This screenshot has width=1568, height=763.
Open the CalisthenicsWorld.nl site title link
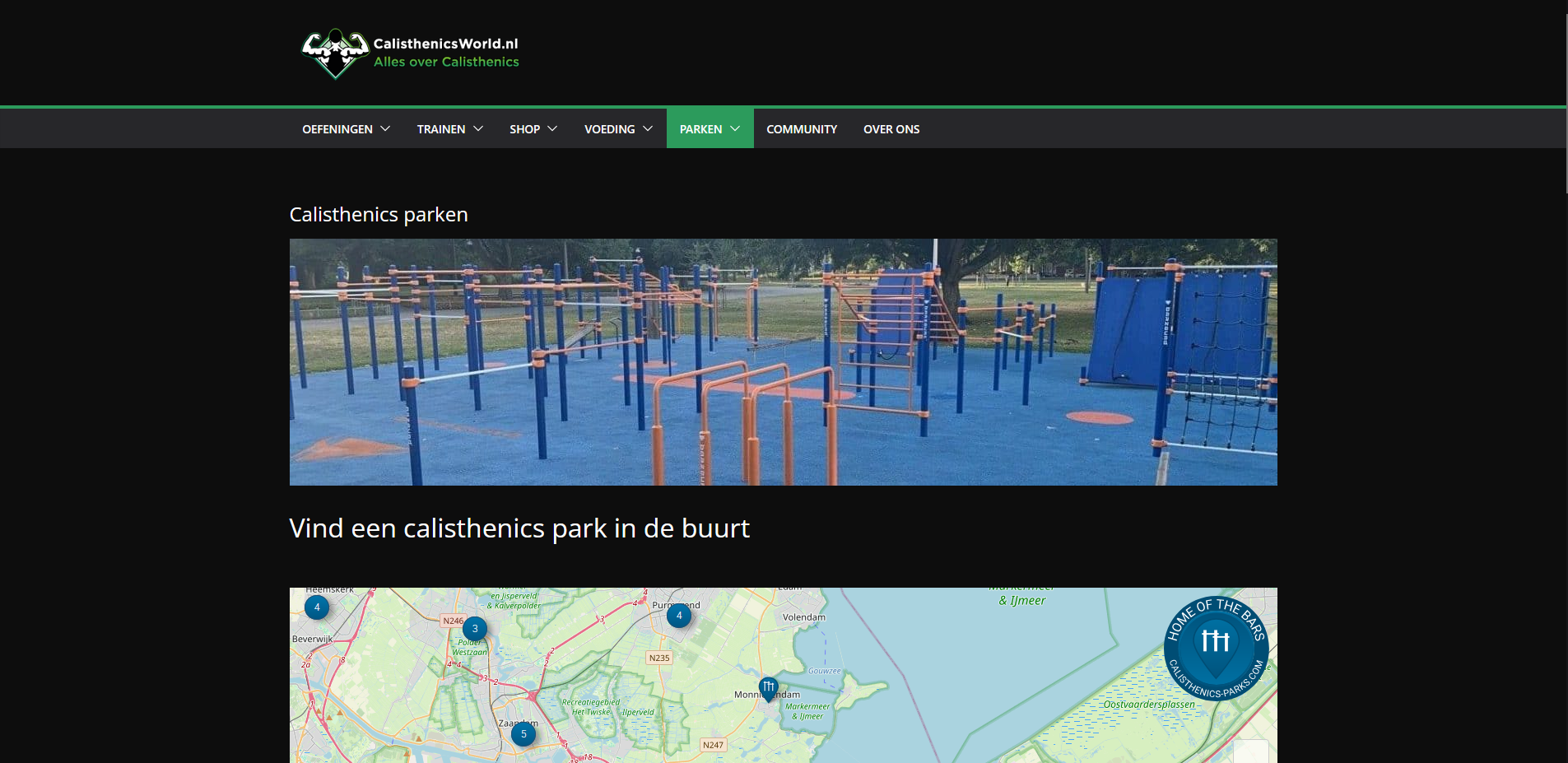(x=445, y=44)
